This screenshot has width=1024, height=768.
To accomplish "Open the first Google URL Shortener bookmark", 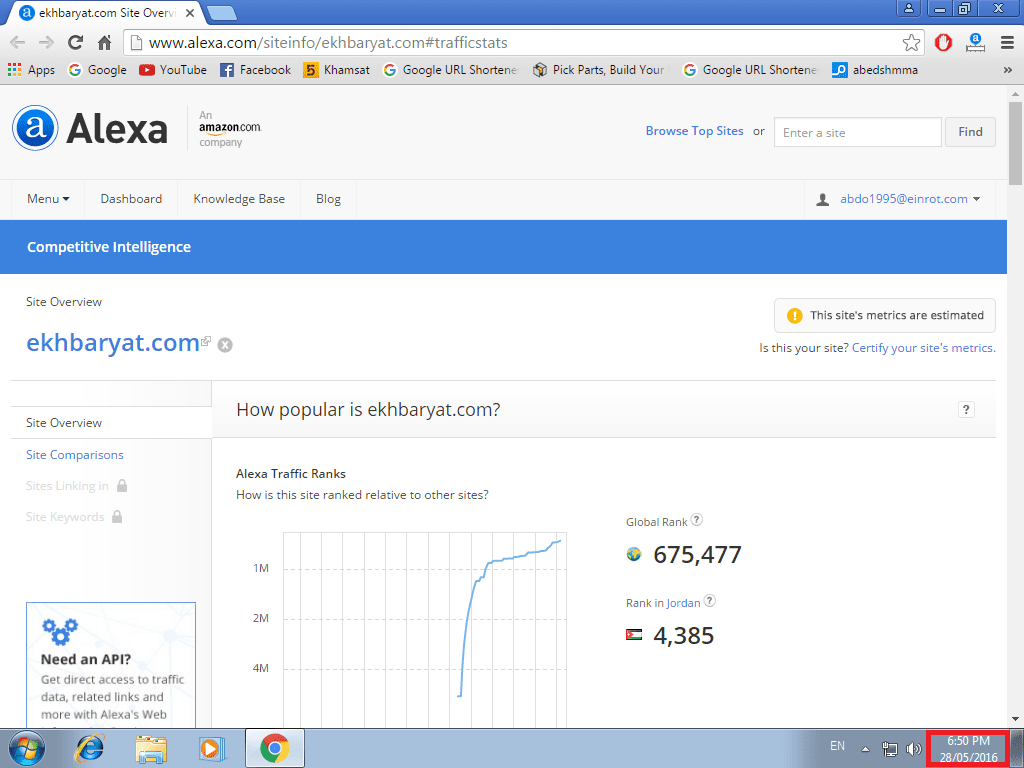I will click(450, 70).
